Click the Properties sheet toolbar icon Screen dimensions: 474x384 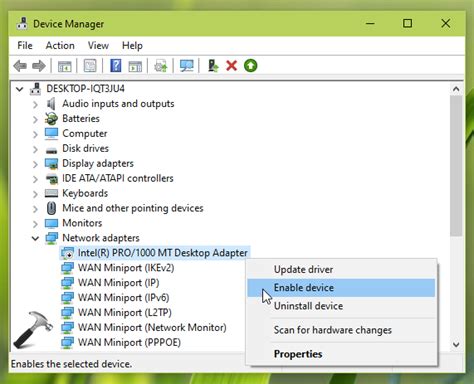point(90,66)
